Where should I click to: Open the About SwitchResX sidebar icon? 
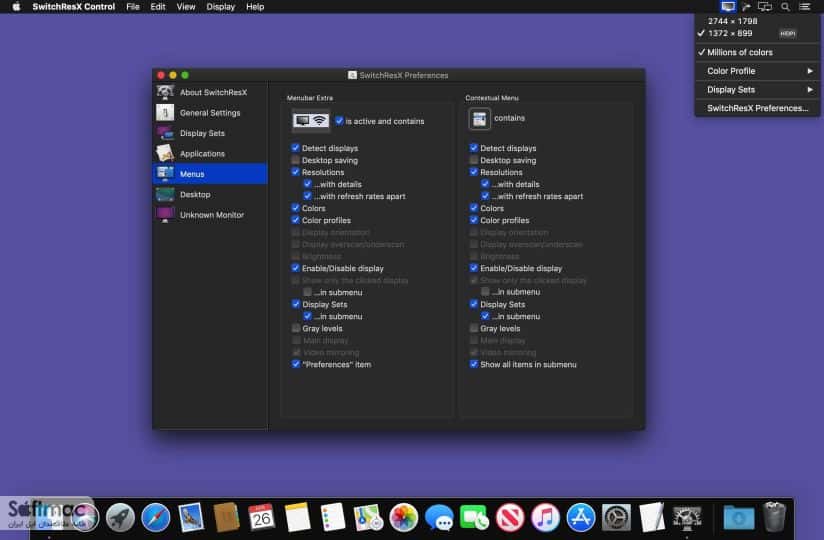tap(165, 92)
